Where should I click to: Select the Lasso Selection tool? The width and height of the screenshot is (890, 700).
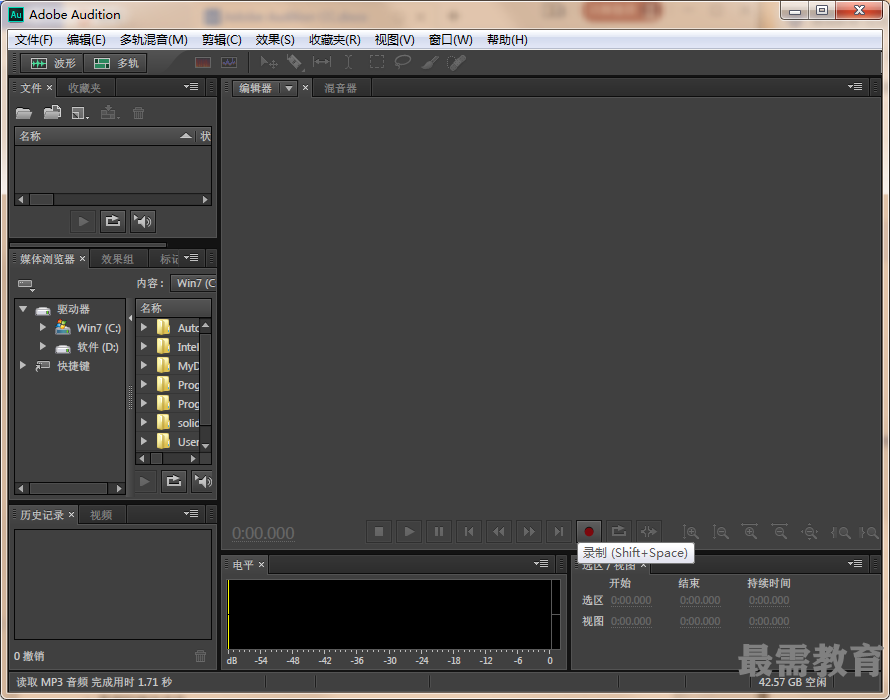pyautogui.click(x=402, y=62)
